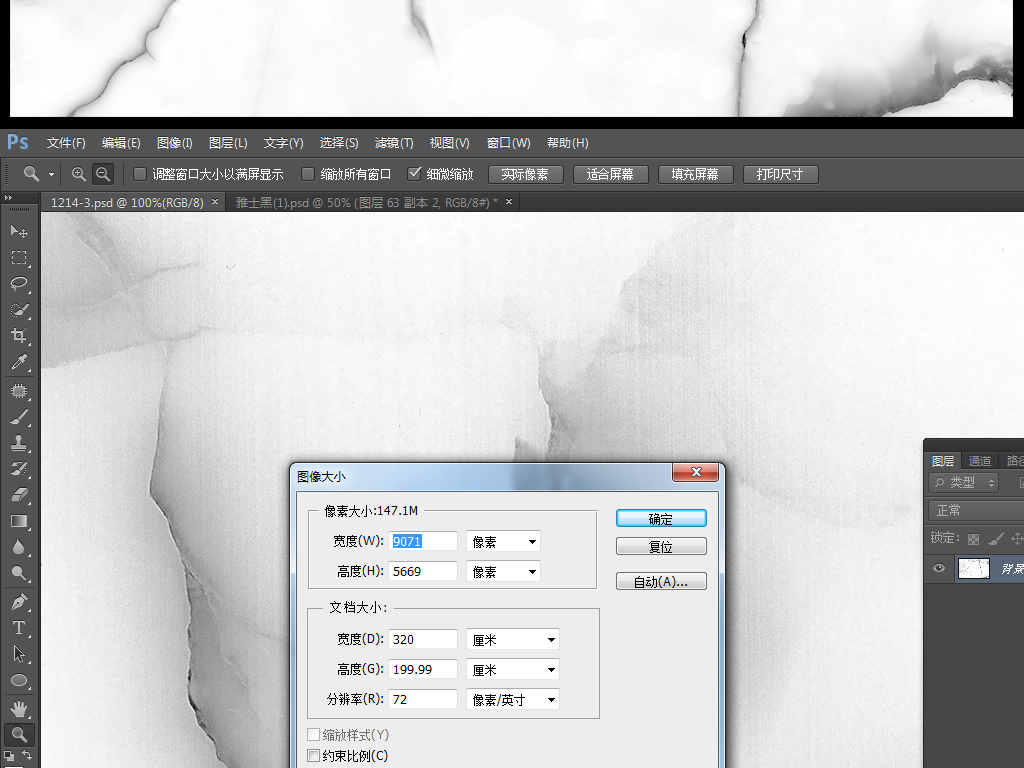The width and height of the screenshot is (1024, 768).
Task: Enable the 约束比例 checkbox
Action: (314, 756)
